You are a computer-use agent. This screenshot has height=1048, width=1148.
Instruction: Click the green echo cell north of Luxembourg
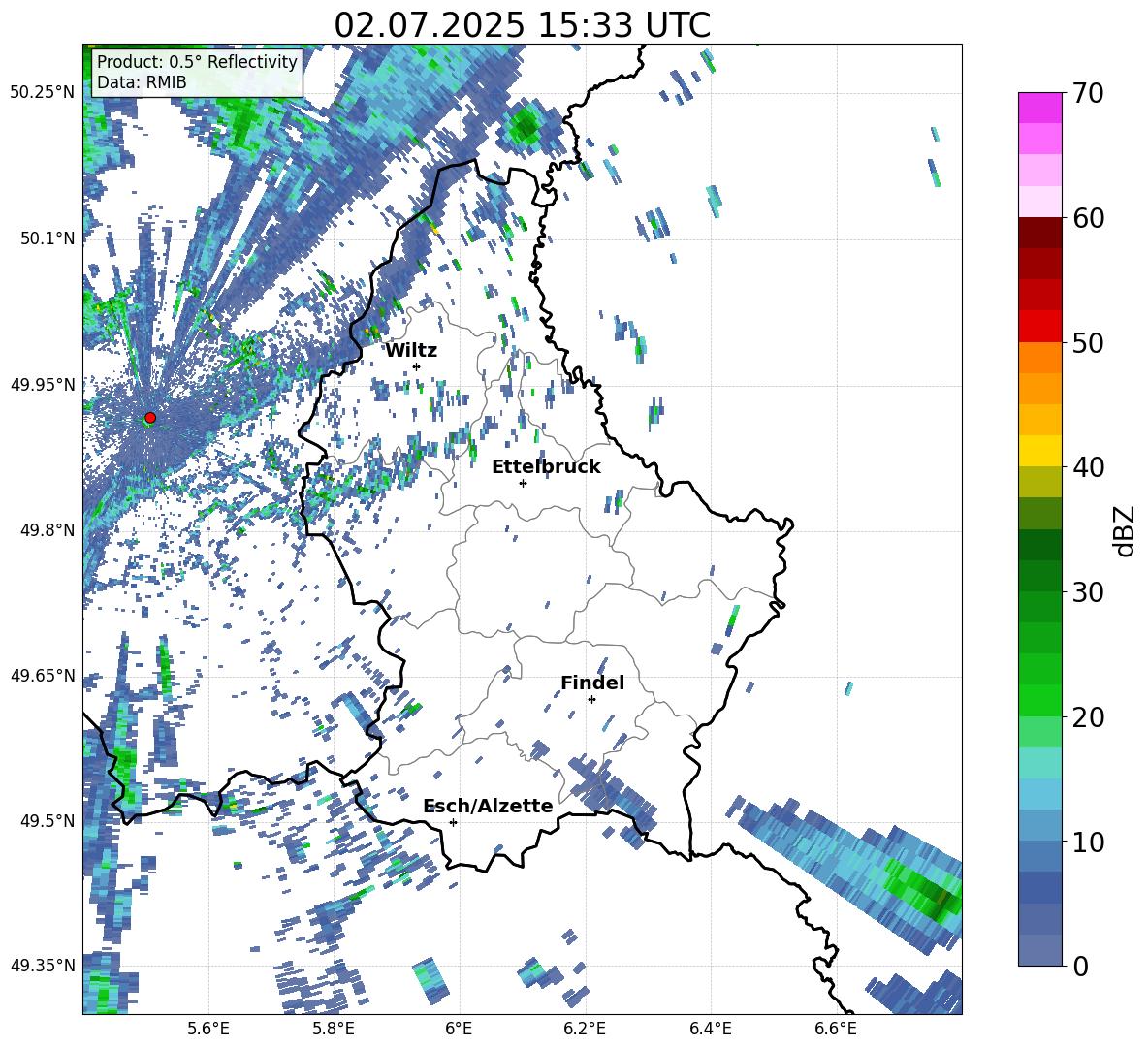click(x=526, y=127)
